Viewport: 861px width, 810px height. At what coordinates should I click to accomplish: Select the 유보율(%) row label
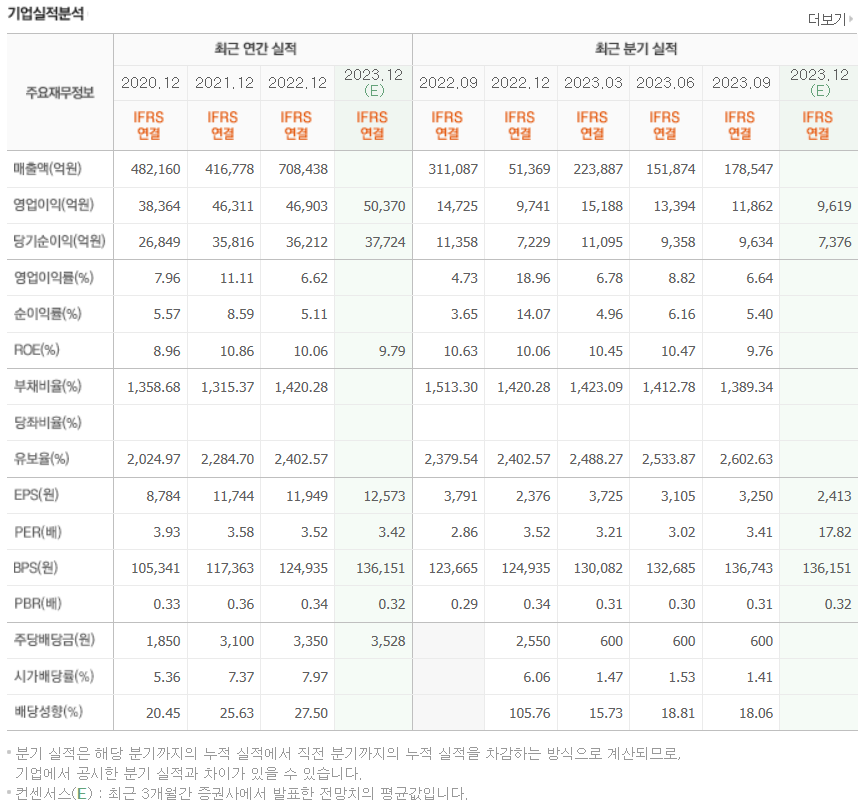pyautogui.click(x=41, y=459)
